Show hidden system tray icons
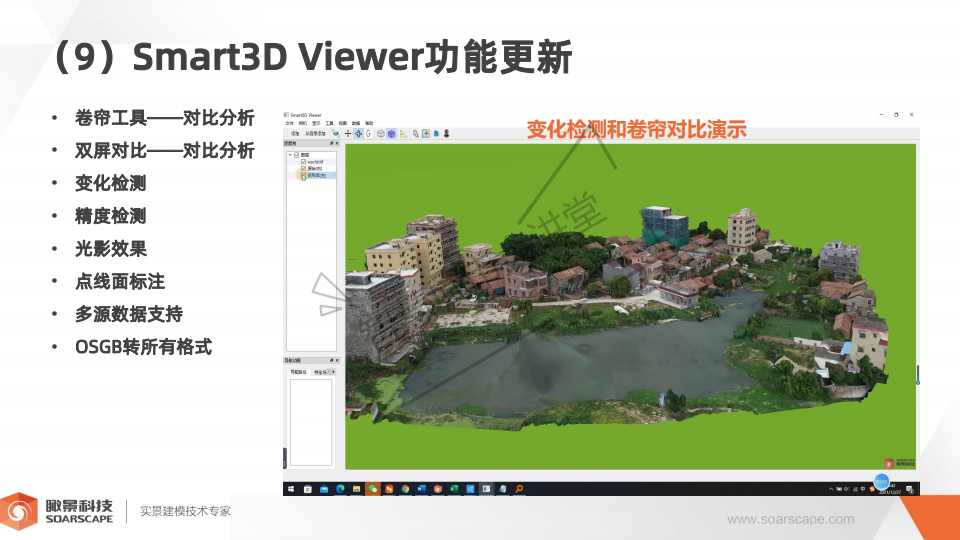Image resolution: width=960 pixels, height=540 pixels. [x=831, y=489]
